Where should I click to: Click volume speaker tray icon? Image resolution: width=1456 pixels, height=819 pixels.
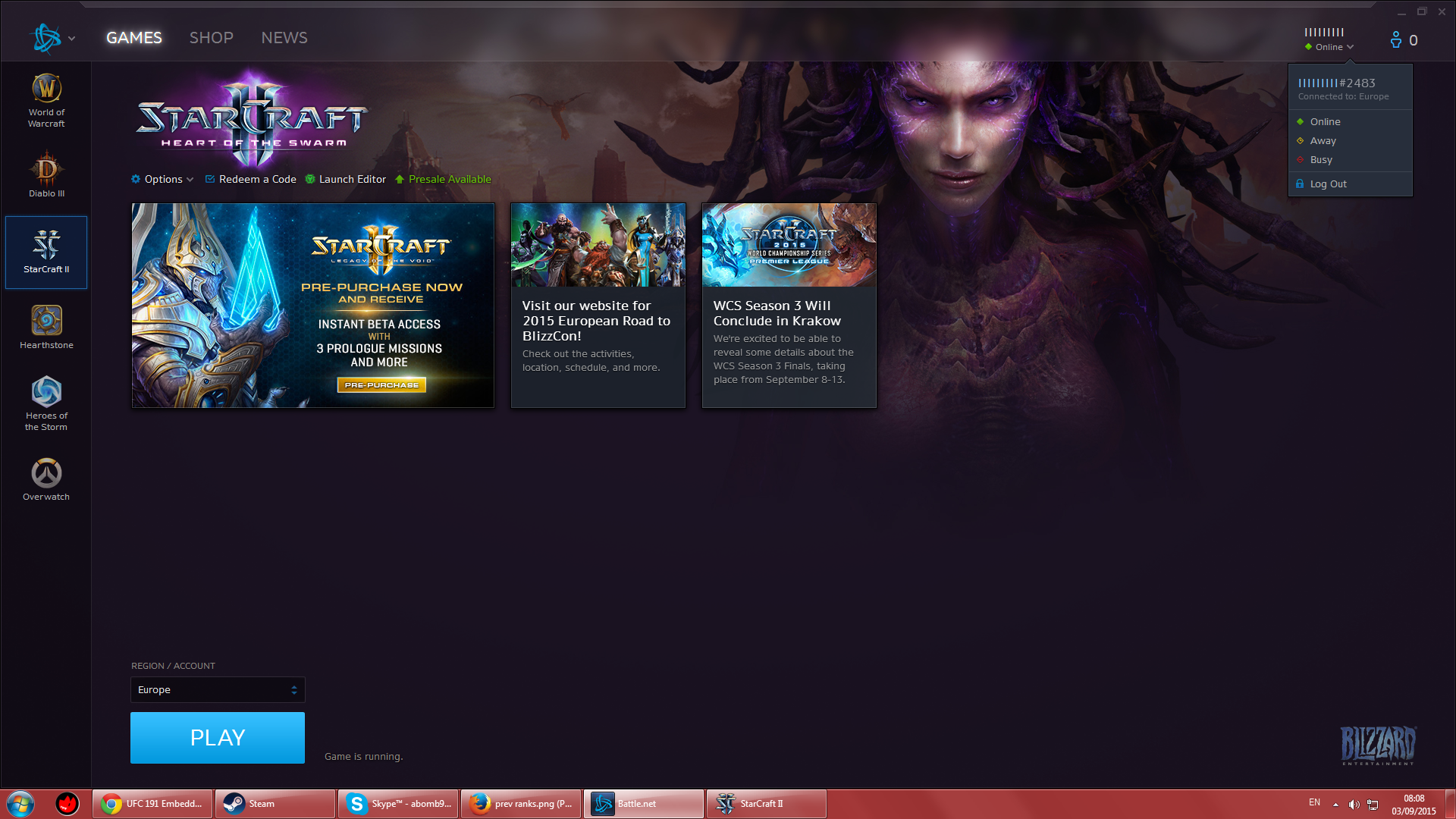(x=1354, y=804)
